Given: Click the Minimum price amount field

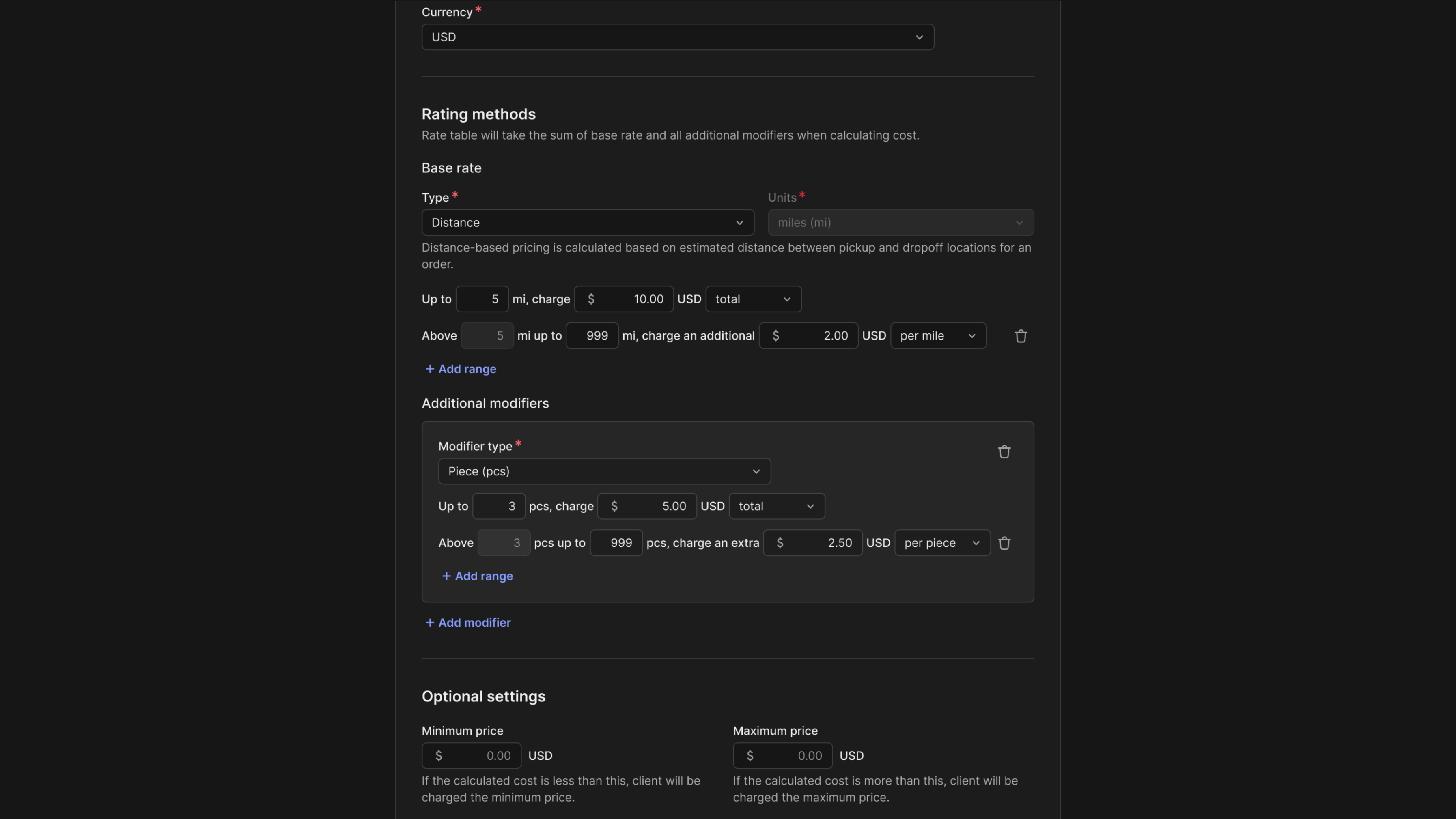Looking at the screenshot, I should tap(471, 755).
